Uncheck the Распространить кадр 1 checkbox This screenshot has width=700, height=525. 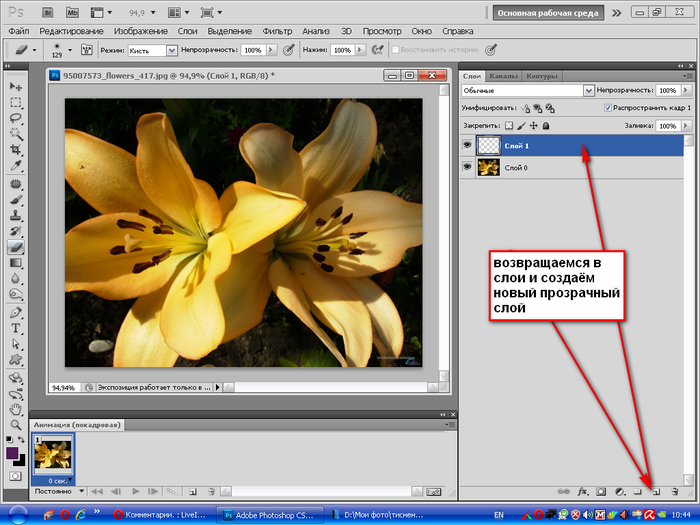[609, 108]
